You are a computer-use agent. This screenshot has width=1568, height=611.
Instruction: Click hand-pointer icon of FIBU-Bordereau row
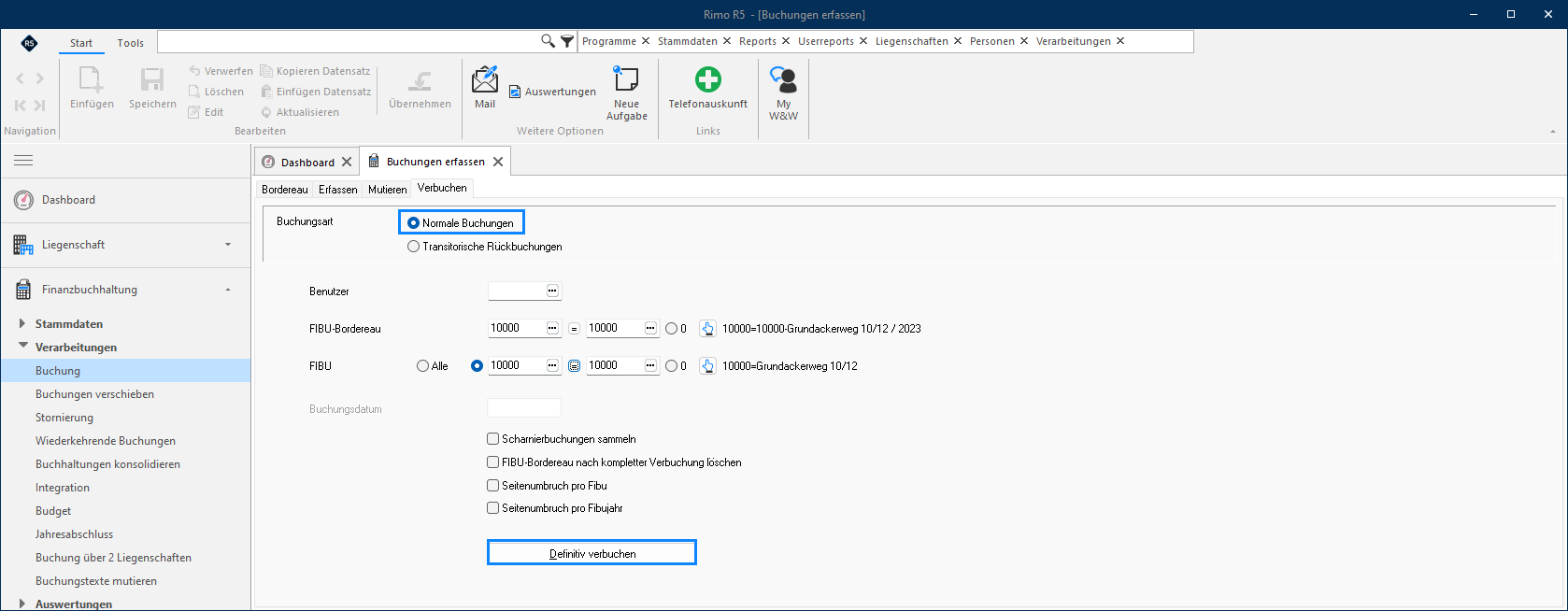point(707,328)
